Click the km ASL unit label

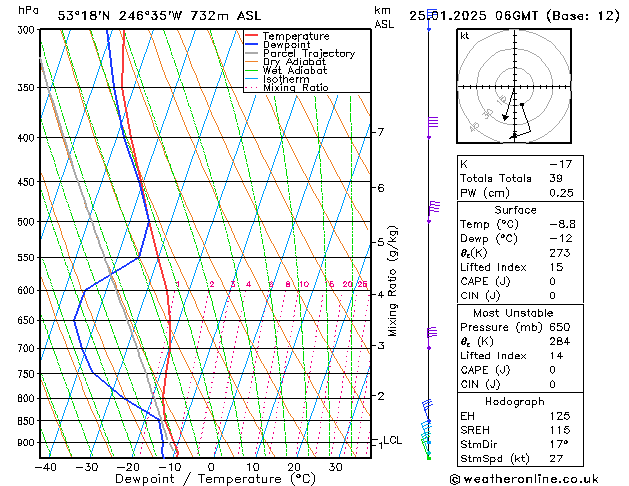coord(384,17)
